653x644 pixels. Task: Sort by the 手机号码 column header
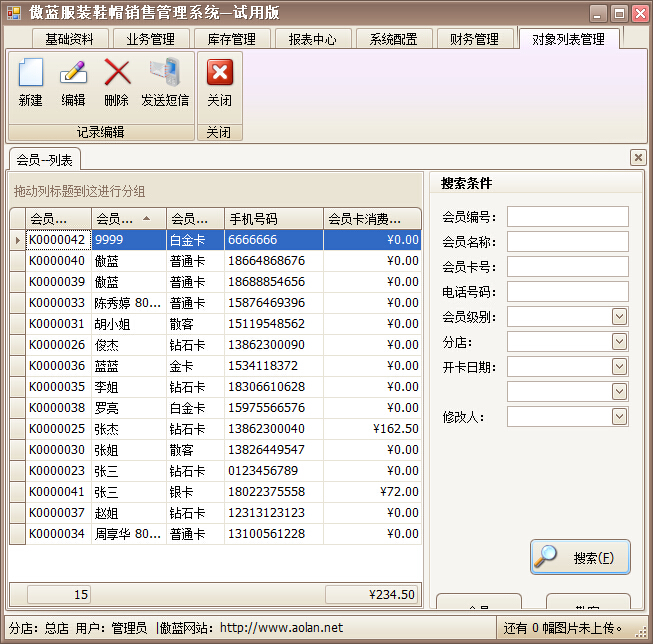[x=273, y=219]
